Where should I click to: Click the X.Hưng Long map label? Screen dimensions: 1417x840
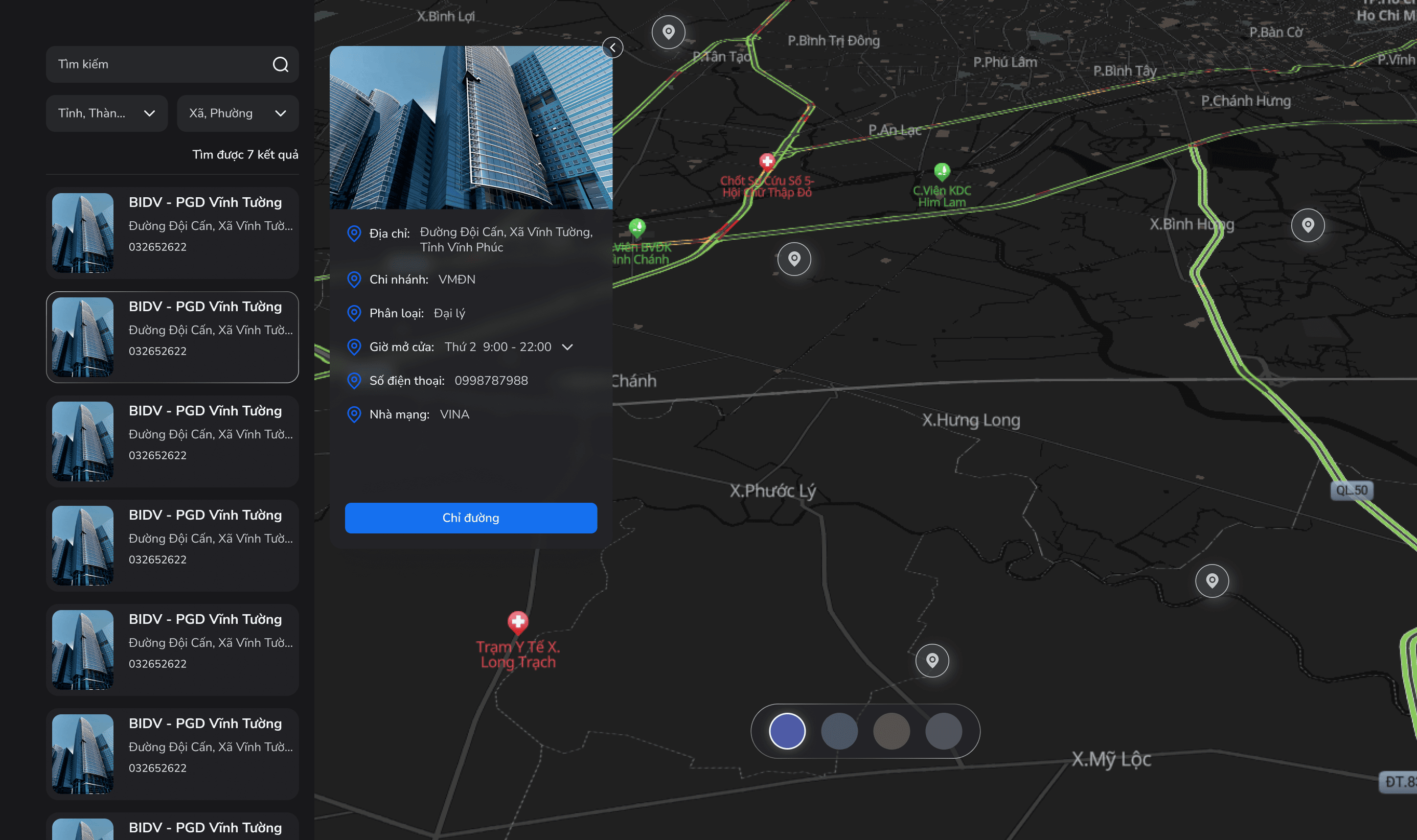click(x=971, y=420)
